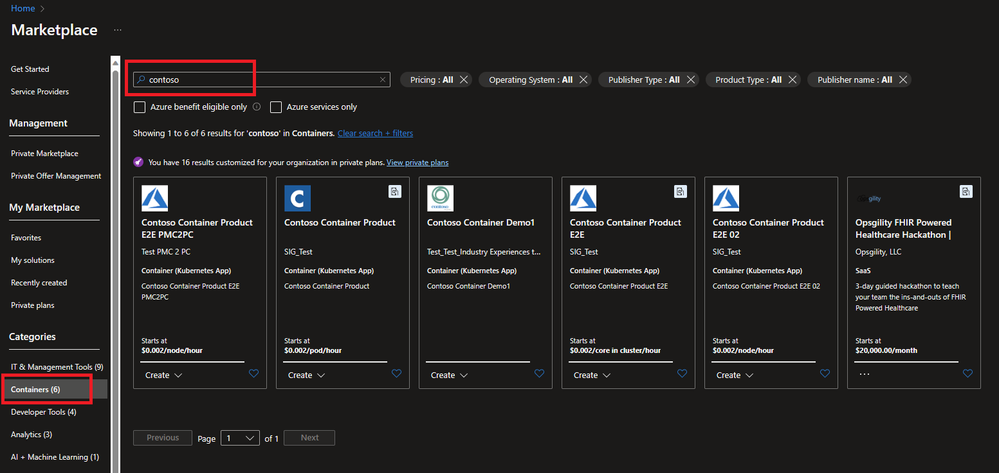This screenshot has width=999, height=473.
Task: Select IT & Management Tools (9) category
Action: 57,367
